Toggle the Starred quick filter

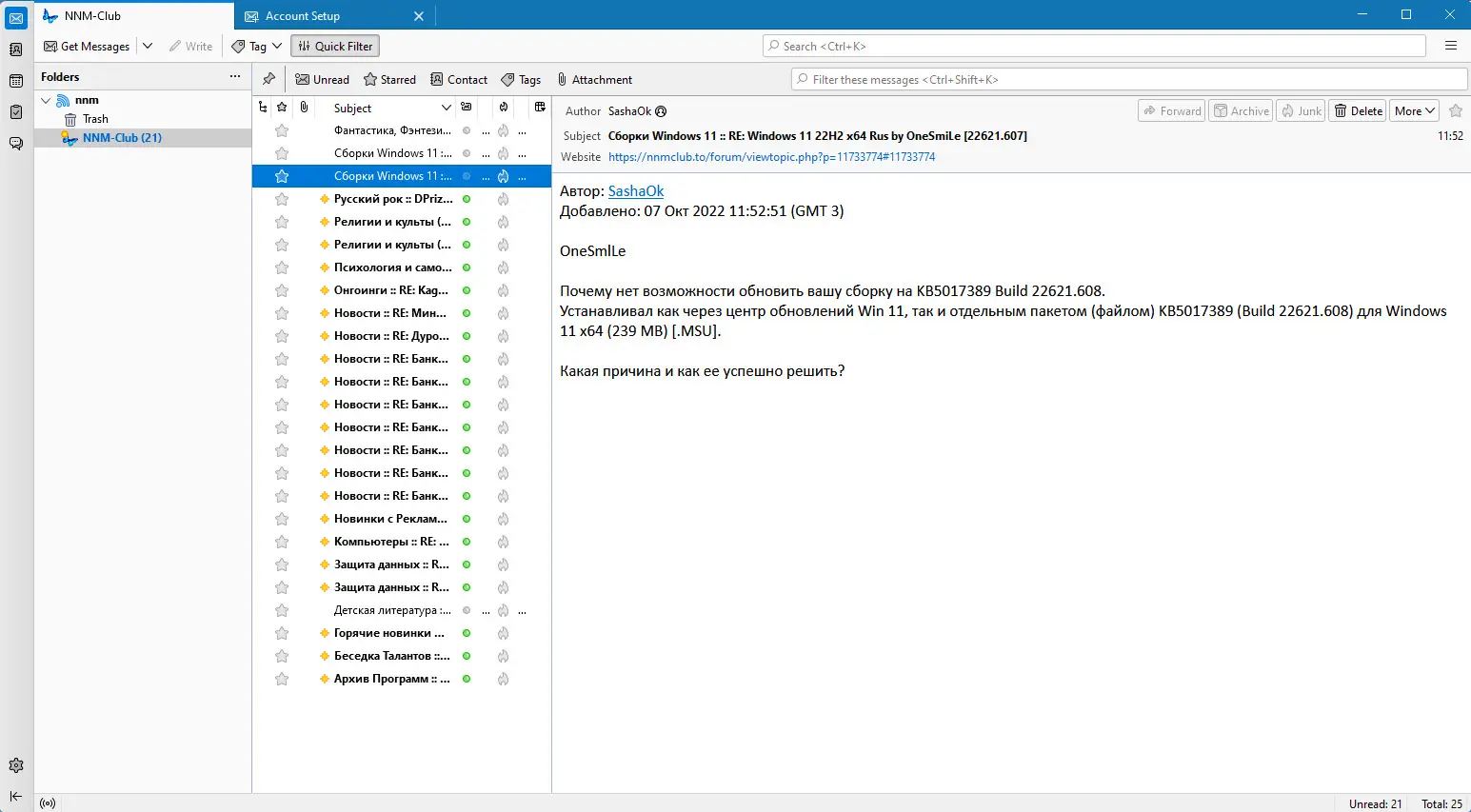[x=390, y=80]
